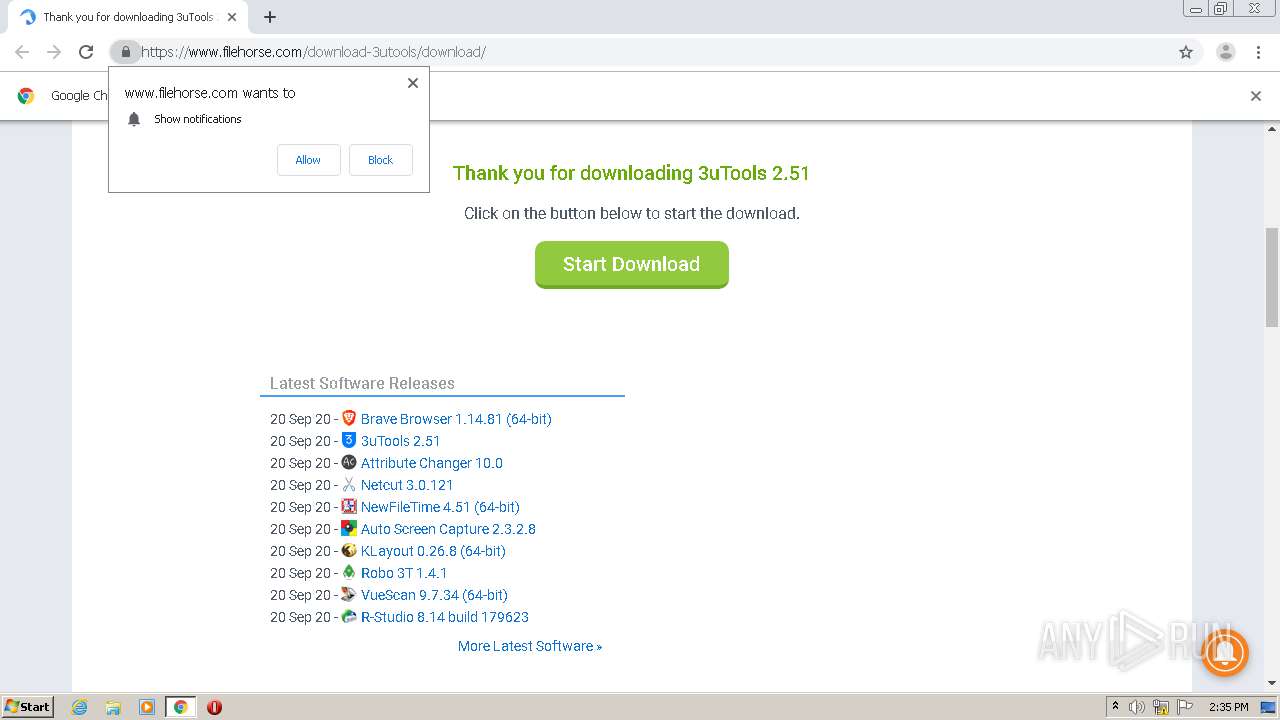
Task: Click the action center flag icon
Action: tap(1185, 707)
